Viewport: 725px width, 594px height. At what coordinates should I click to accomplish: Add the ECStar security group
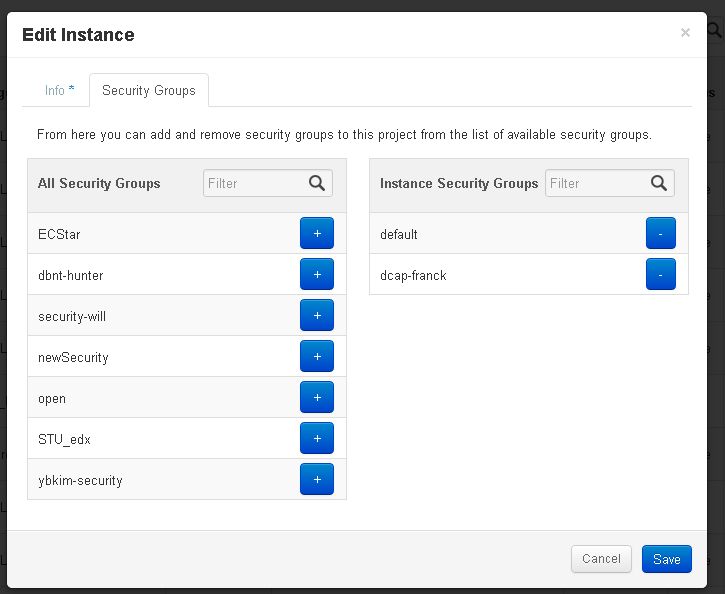[x=317, y=233]
